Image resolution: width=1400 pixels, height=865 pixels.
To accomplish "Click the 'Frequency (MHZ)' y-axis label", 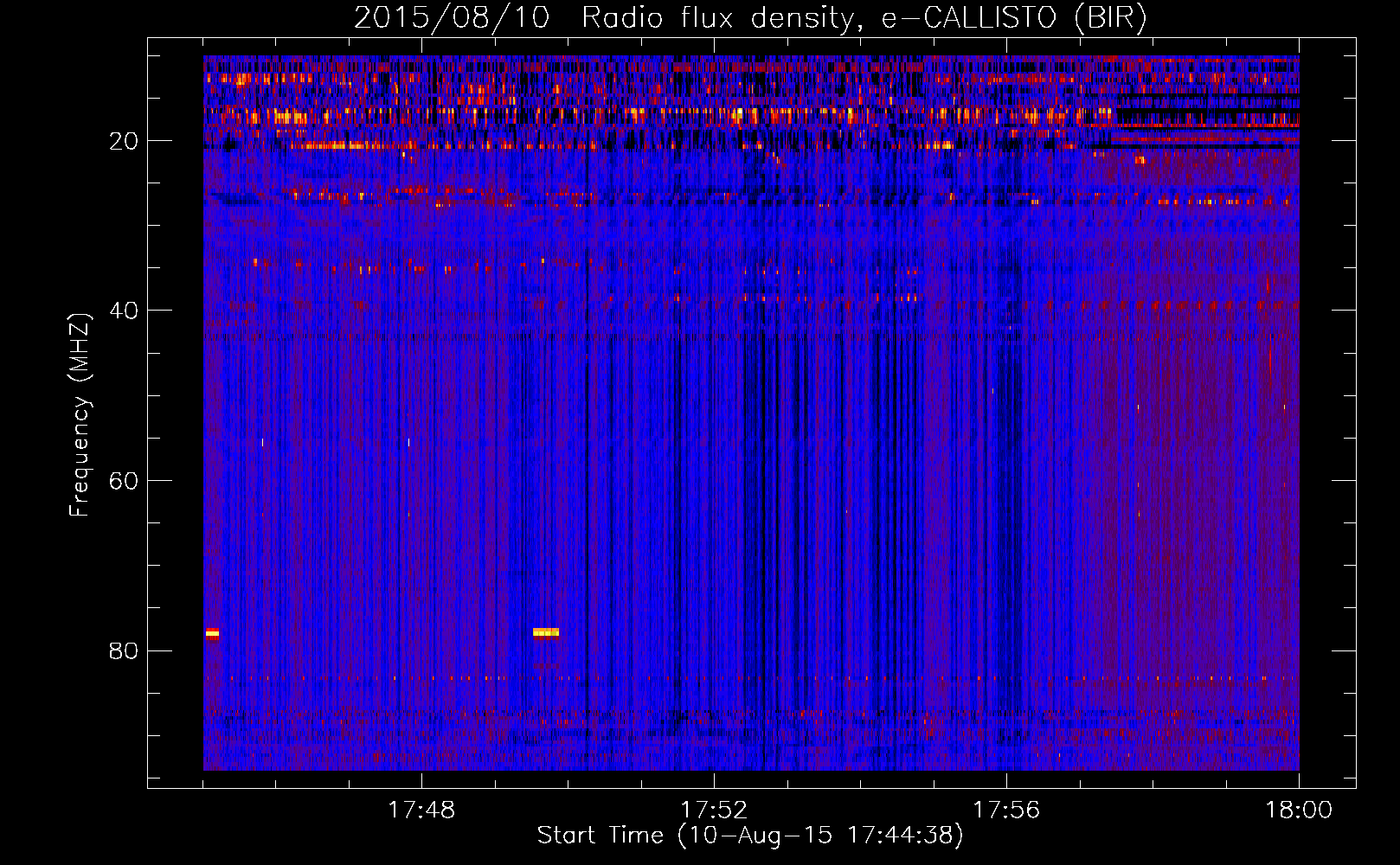I will point(80,415).
